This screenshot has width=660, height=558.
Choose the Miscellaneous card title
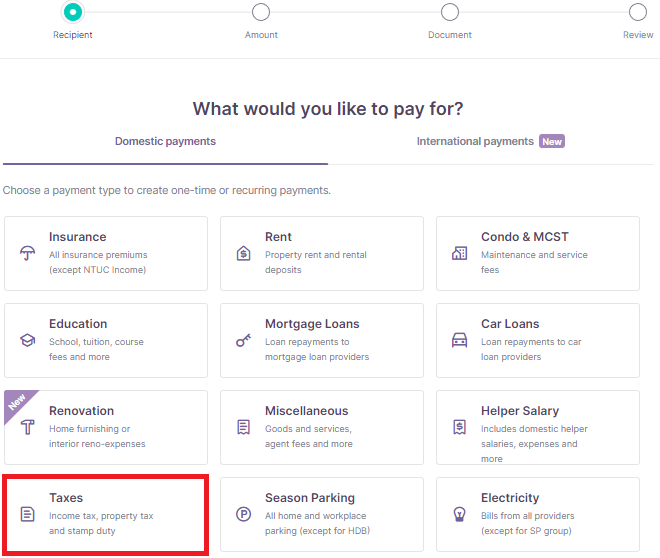(306, 411)
